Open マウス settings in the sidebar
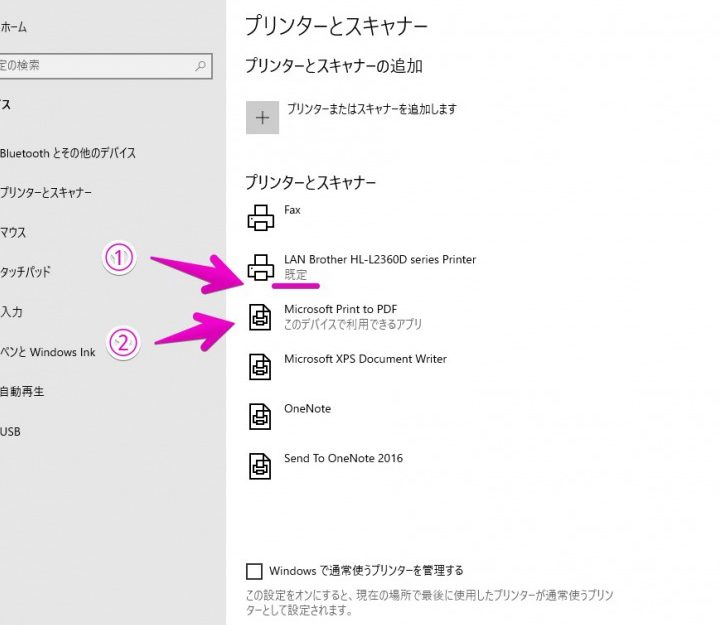720x625 pixels. pyautogui.click(x=13, y=232)
